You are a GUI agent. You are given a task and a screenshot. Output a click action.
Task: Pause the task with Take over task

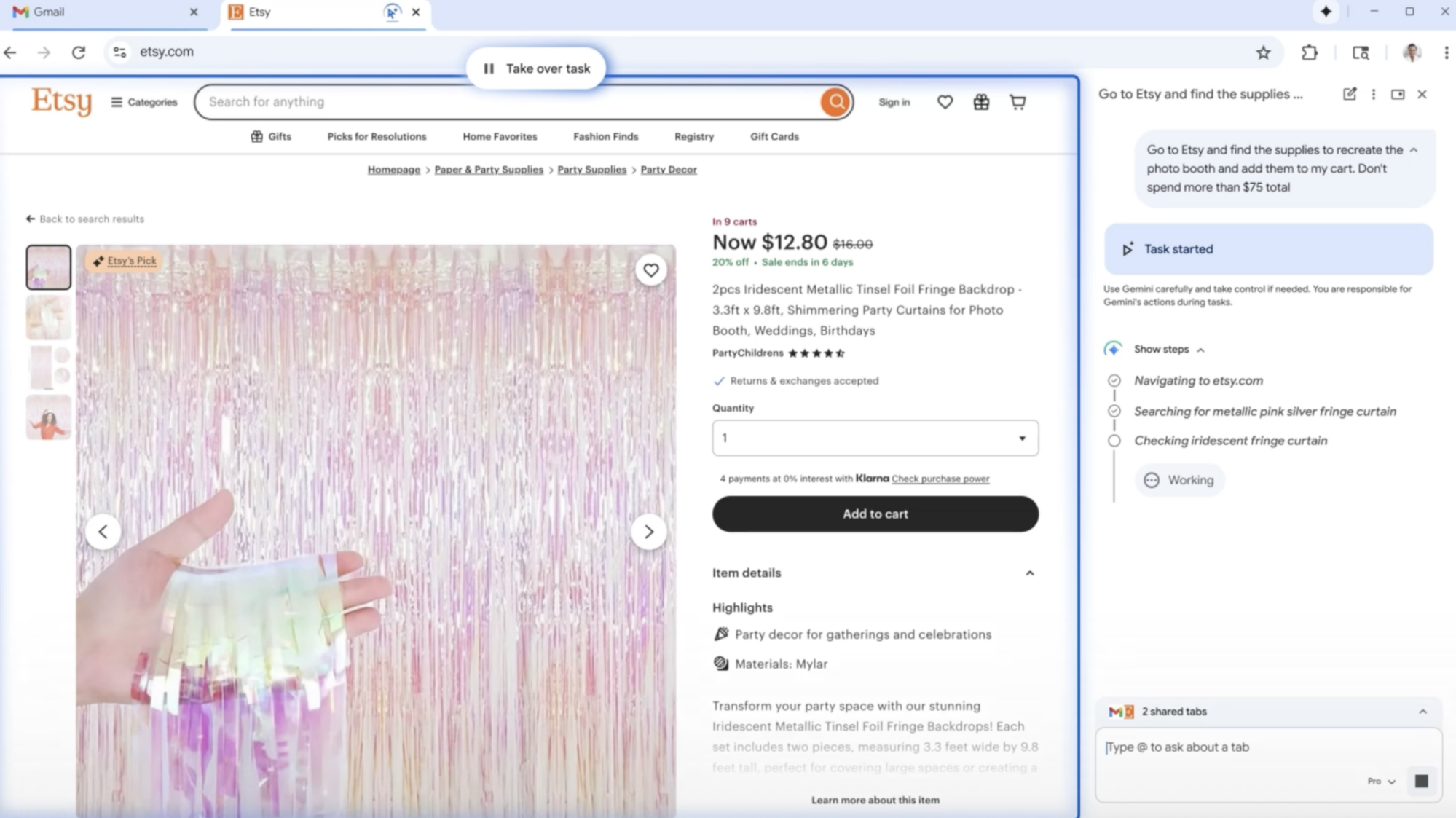[536, 68]
